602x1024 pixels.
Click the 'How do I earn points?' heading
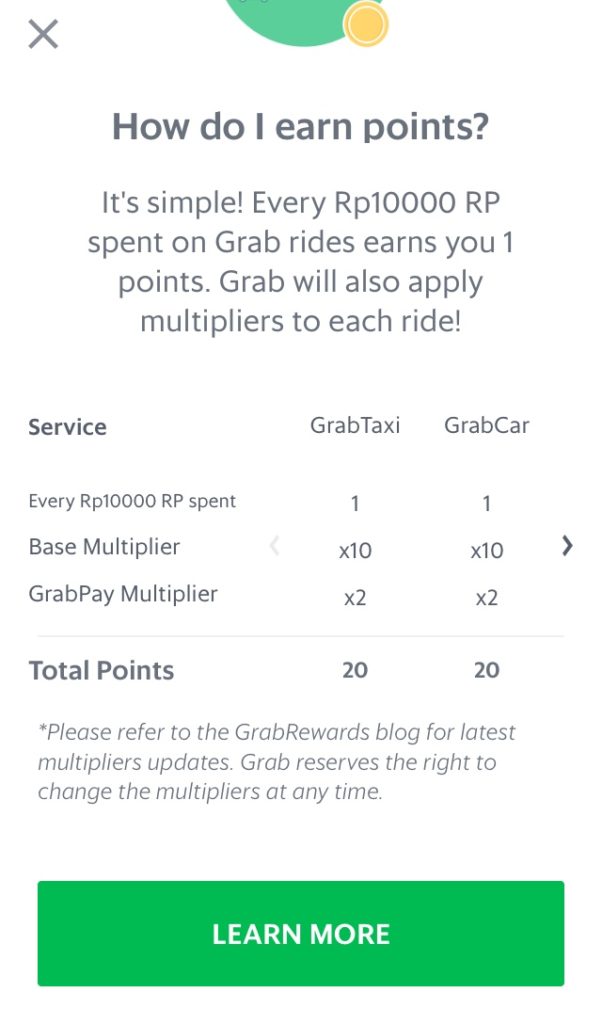tap(300, 126)
